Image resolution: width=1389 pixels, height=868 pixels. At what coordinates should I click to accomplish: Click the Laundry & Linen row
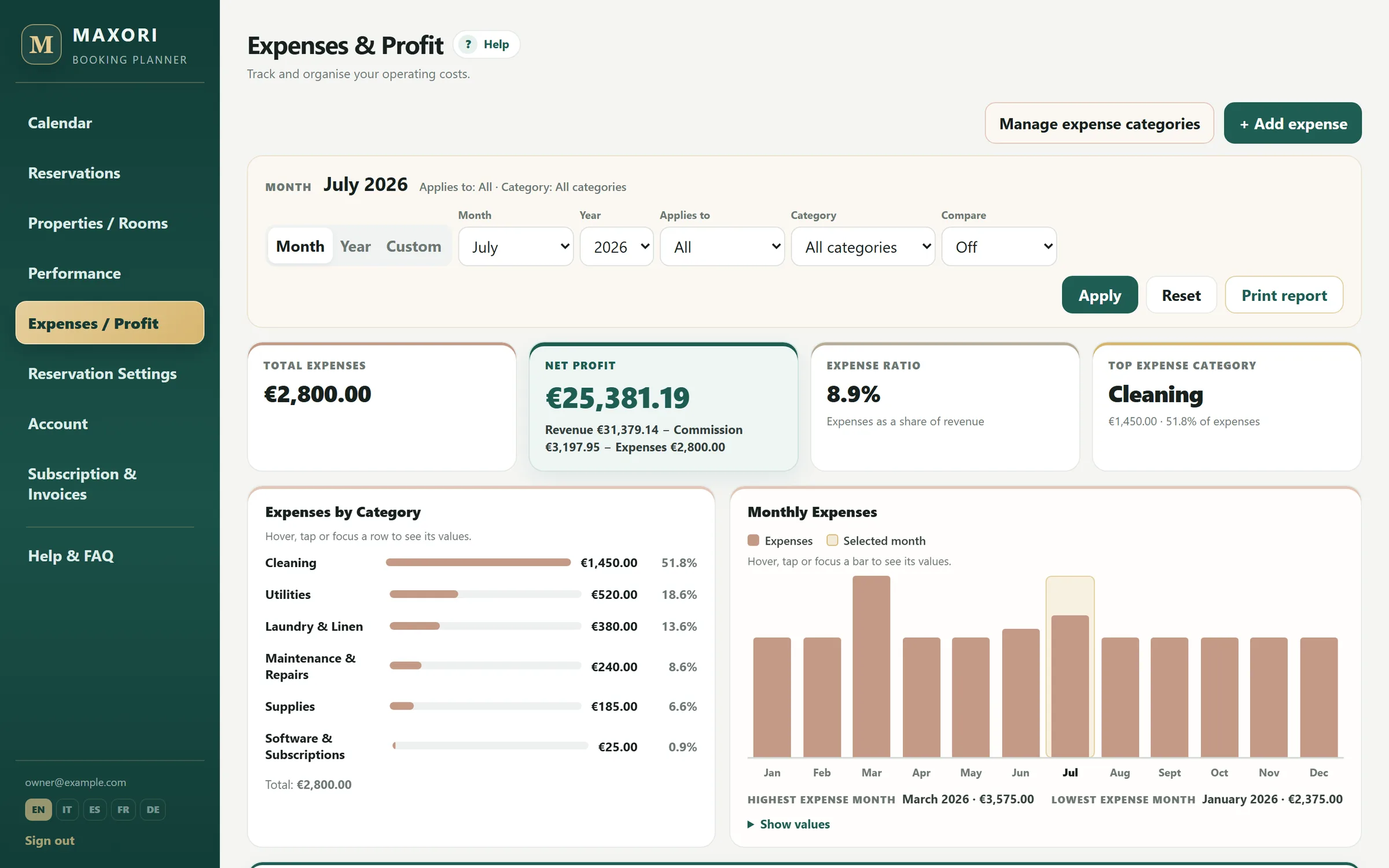(x=481, y=626)
